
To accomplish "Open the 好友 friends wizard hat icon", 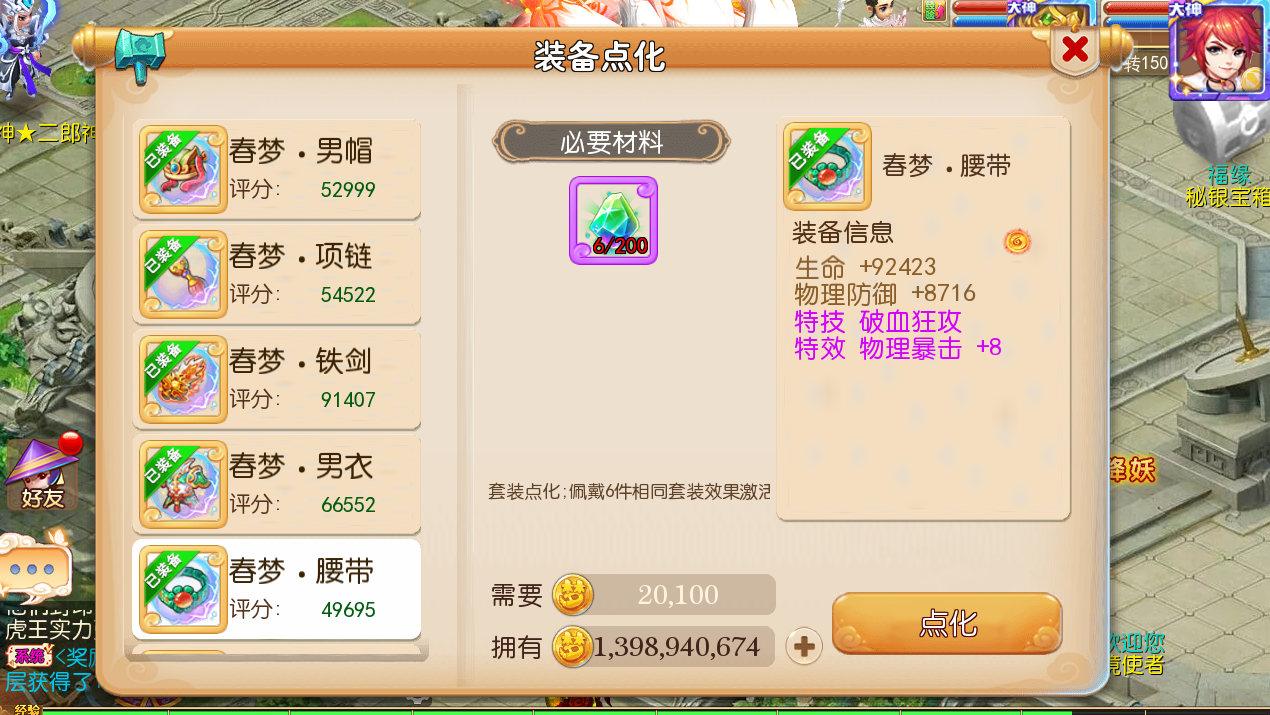I will tap(43, 473).
